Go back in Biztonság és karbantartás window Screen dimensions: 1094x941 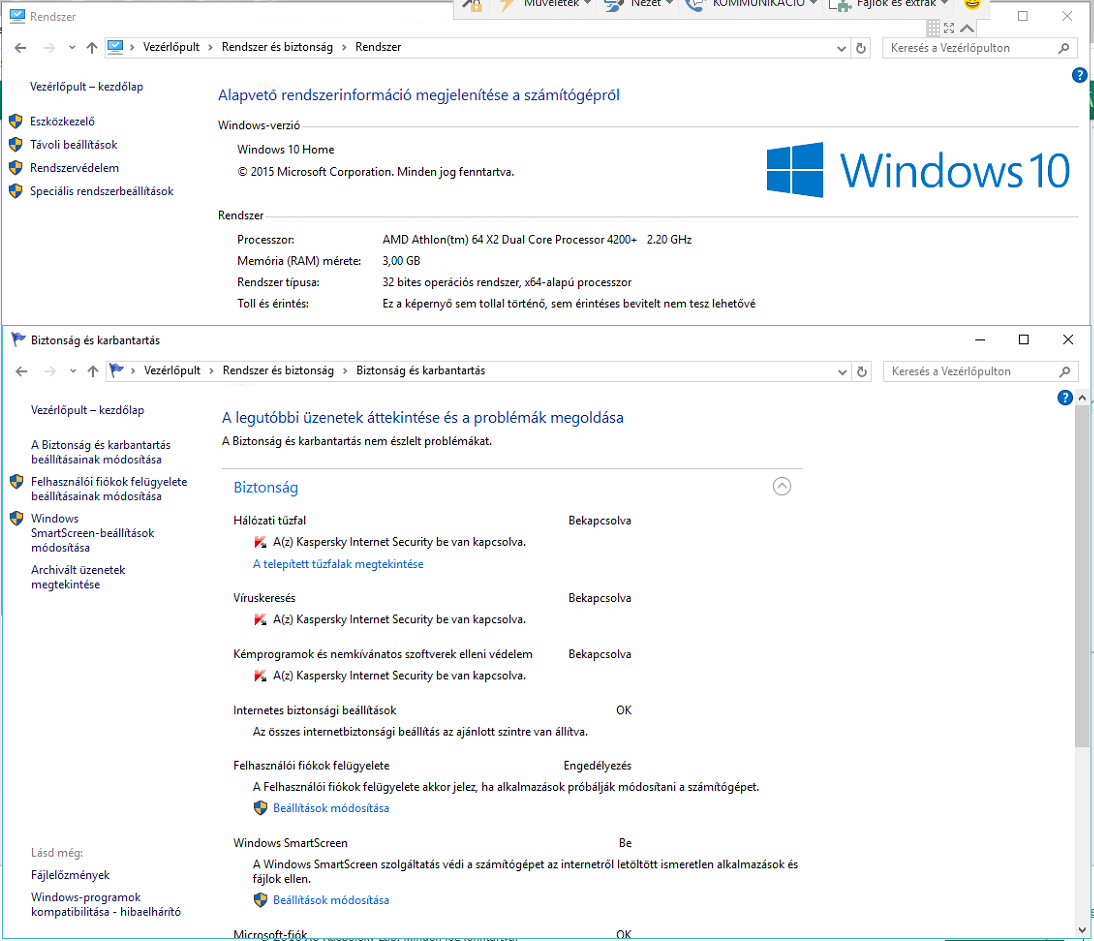click(x=22, y=371)
